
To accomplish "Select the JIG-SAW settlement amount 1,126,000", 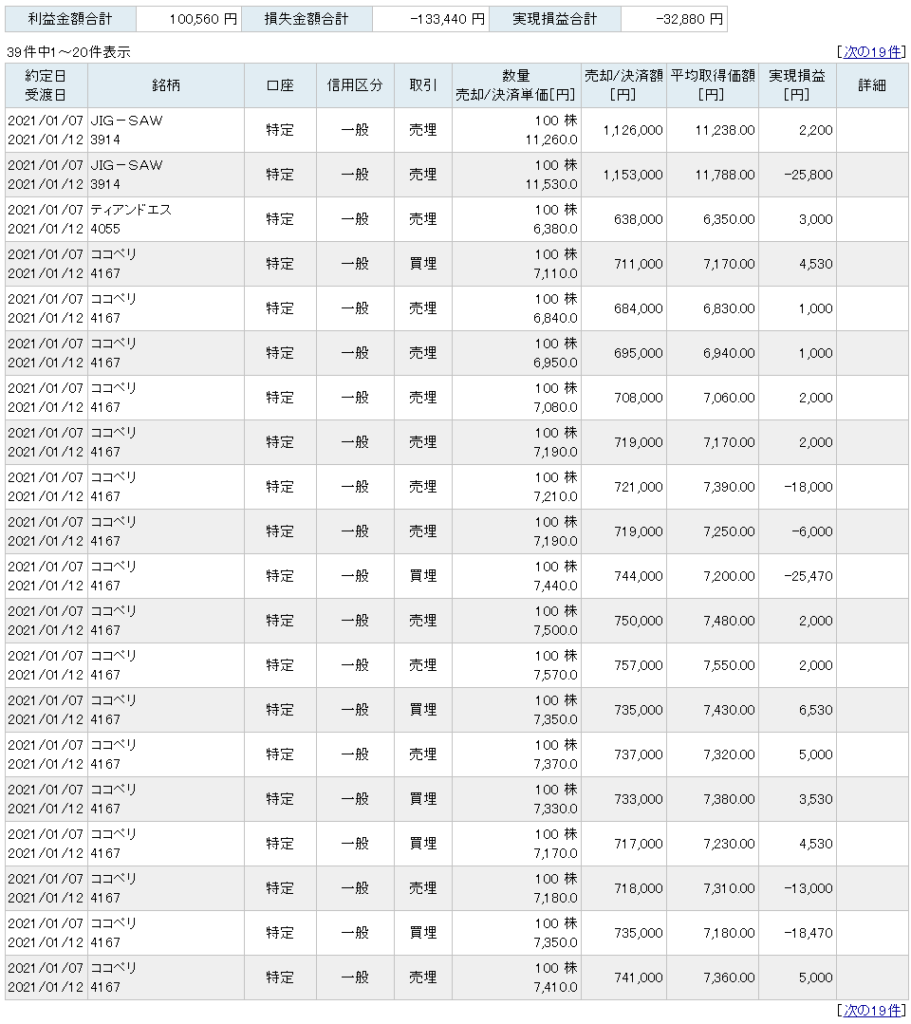I will click(632, 130).
